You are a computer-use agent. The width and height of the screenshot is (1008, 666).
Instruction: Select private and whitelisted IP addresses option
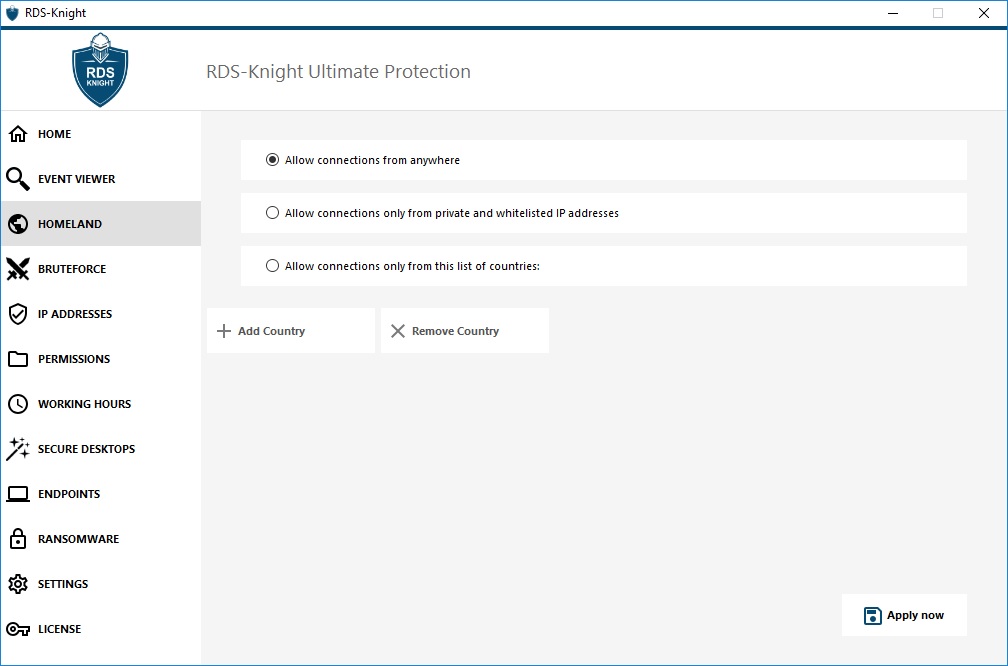(273, 212)
